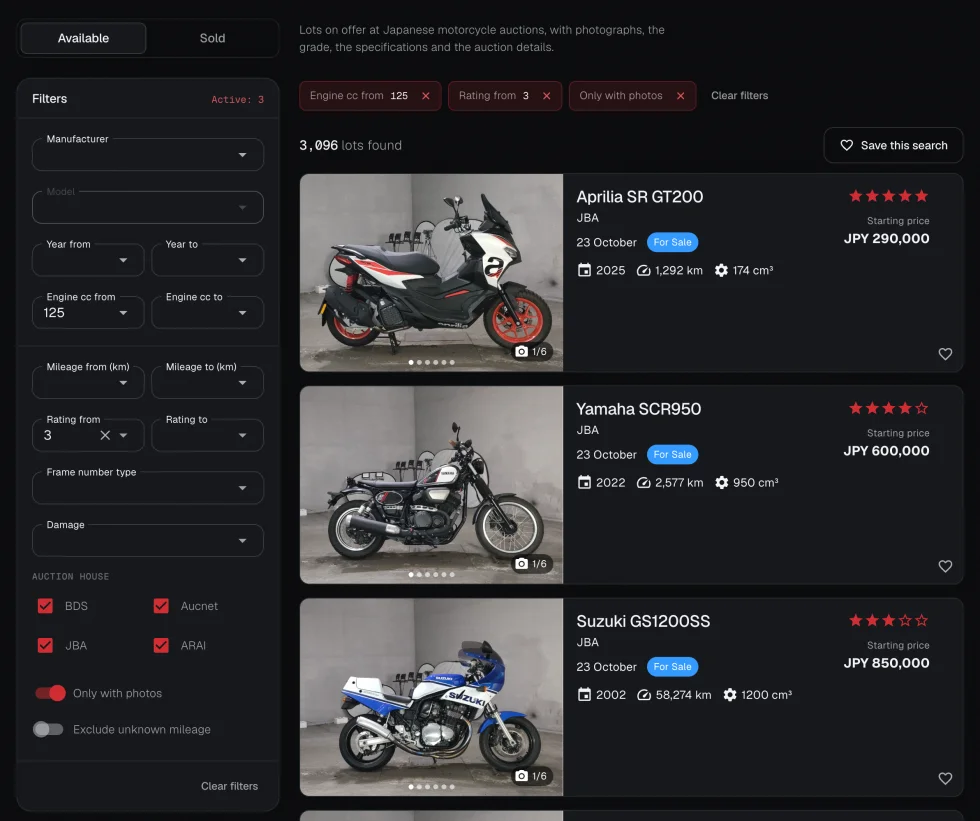Viewport: 980px width, 821px height.
Task: Open the Engine cc from dropdown
Action: [x=88, y=312]
